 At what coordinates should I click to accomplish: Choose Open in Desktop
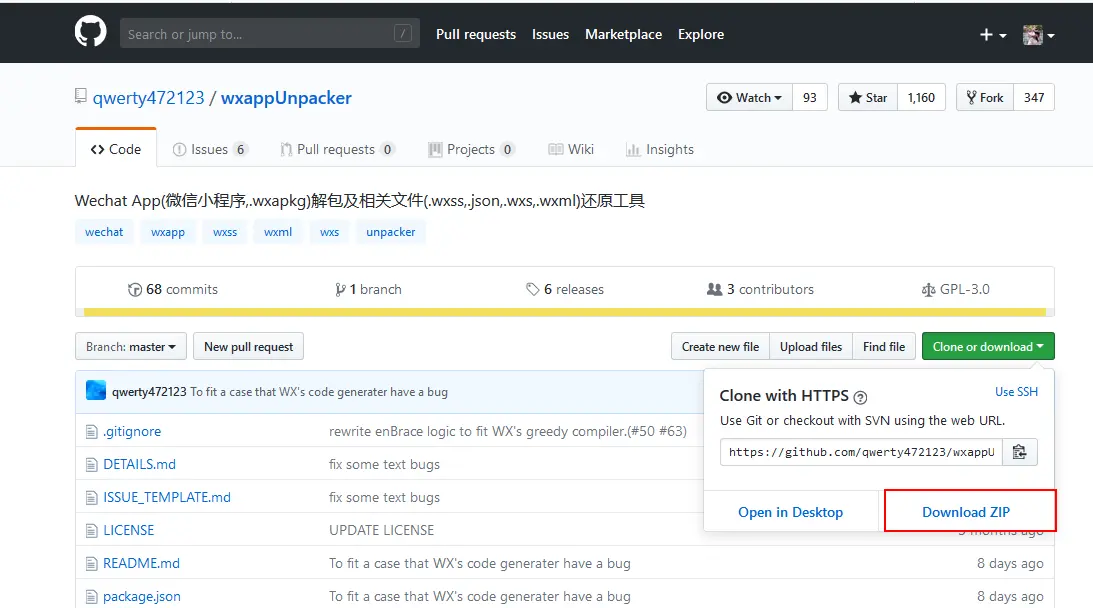click(x=790, y=512)
